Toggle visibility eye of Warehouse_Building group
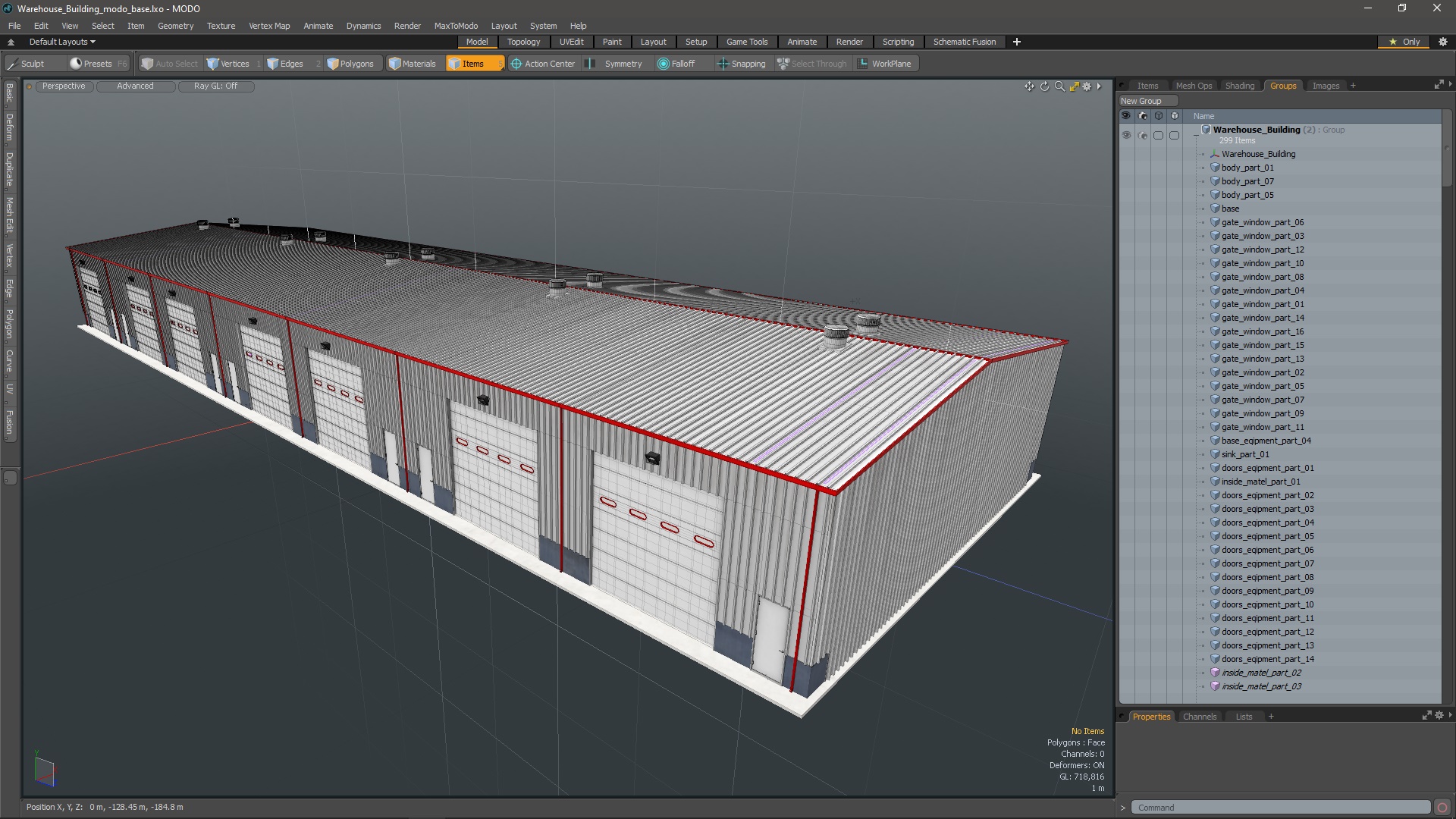 click(x=1126, y=135)
